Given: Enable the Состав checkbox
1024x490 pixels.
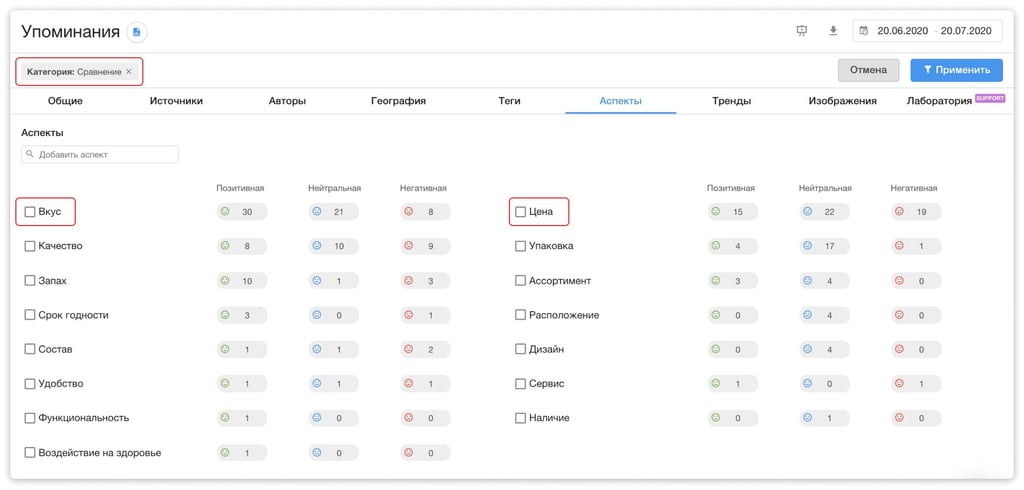Looking at the screenshot, I should point(29,350).
